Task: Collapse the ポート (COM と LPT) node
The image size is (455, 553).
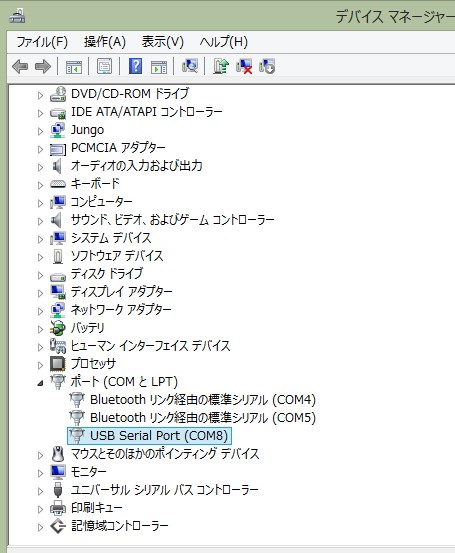Action: coord(40,383)
